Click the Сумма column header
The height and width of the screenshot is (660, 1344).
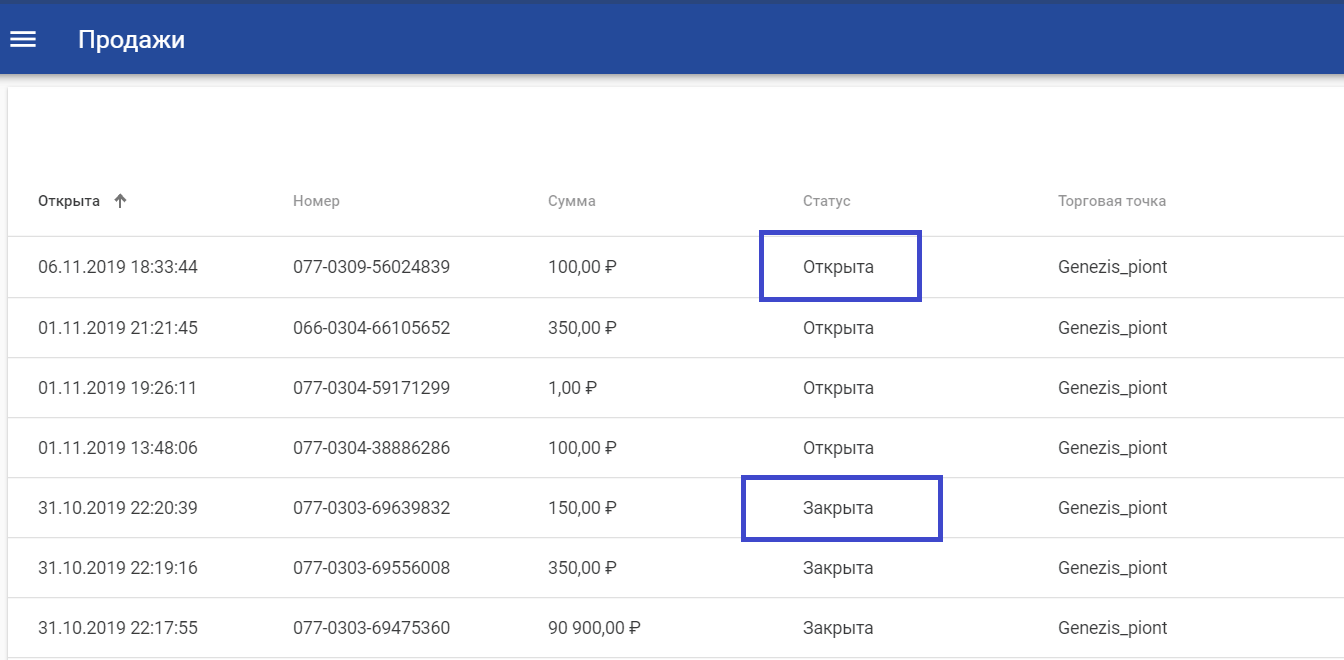[x=571, y=201]
